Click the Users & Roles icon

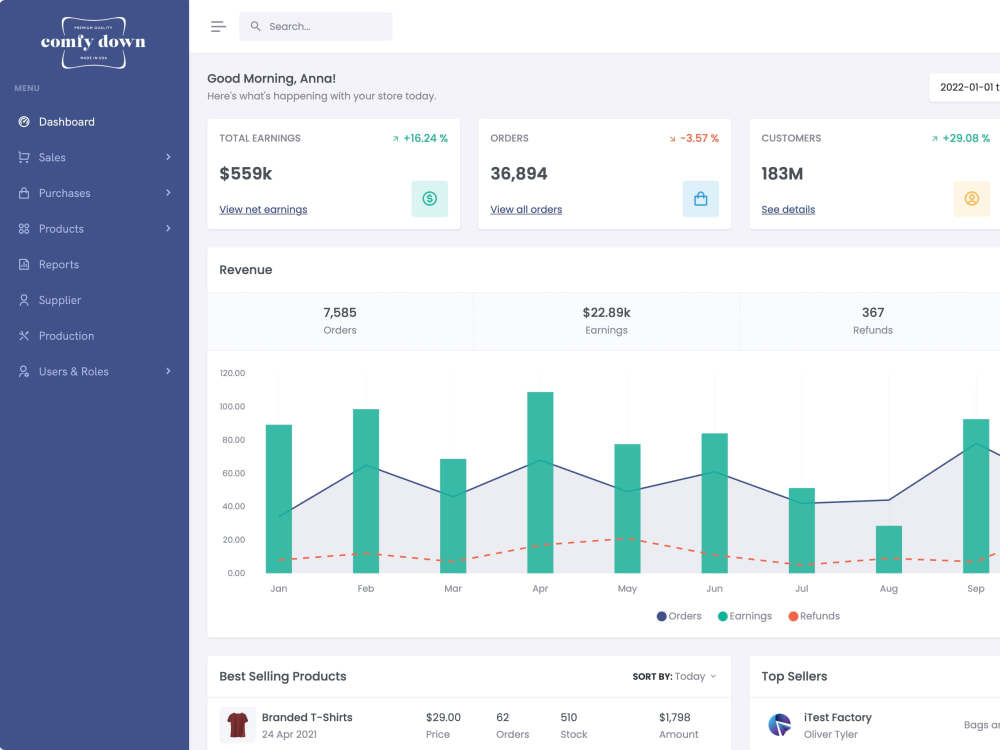click(24, 371)
